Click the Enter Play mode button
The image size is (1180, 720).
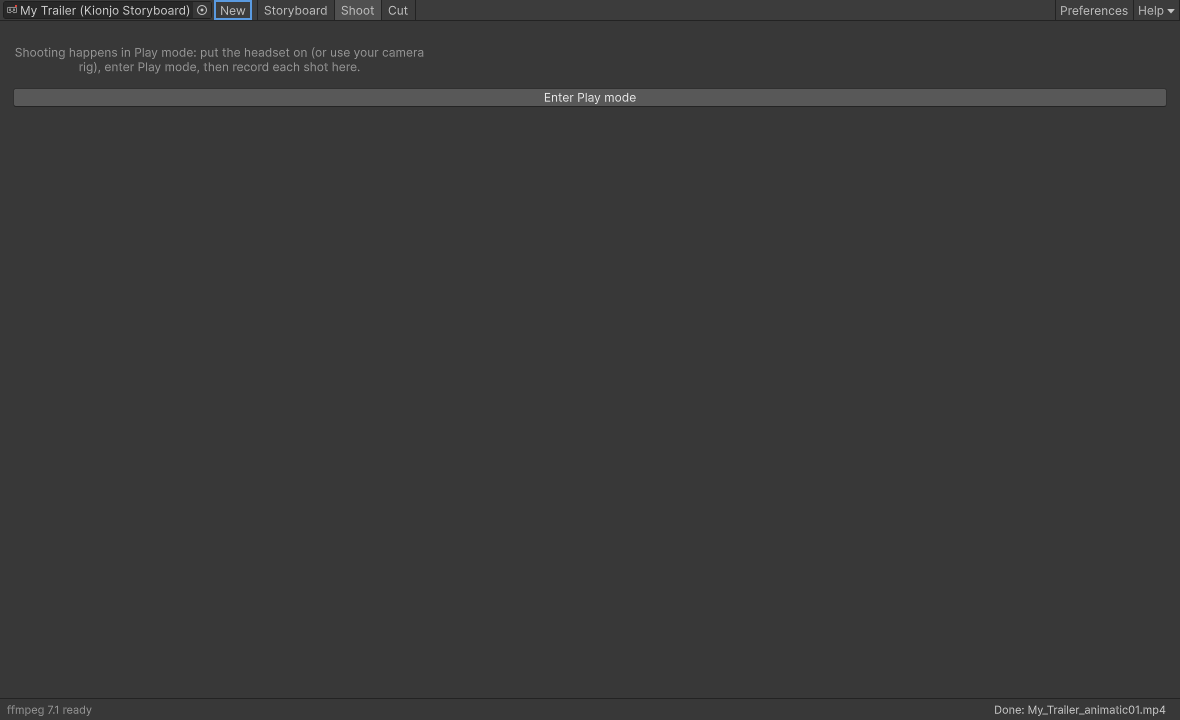(x=590, y=98)
